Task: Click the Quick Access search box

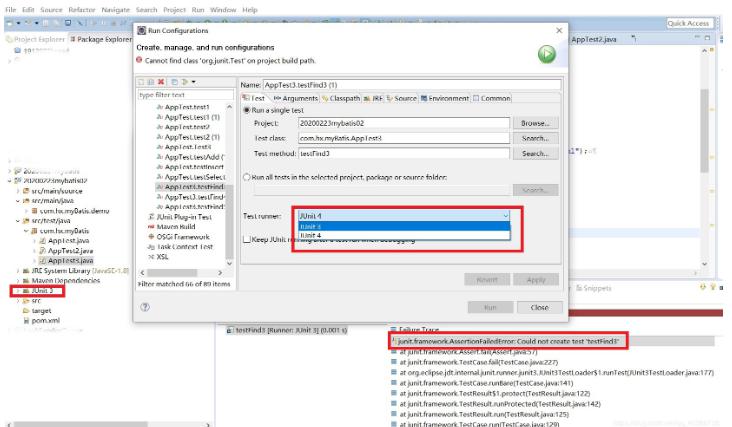Action: (690, 23)
